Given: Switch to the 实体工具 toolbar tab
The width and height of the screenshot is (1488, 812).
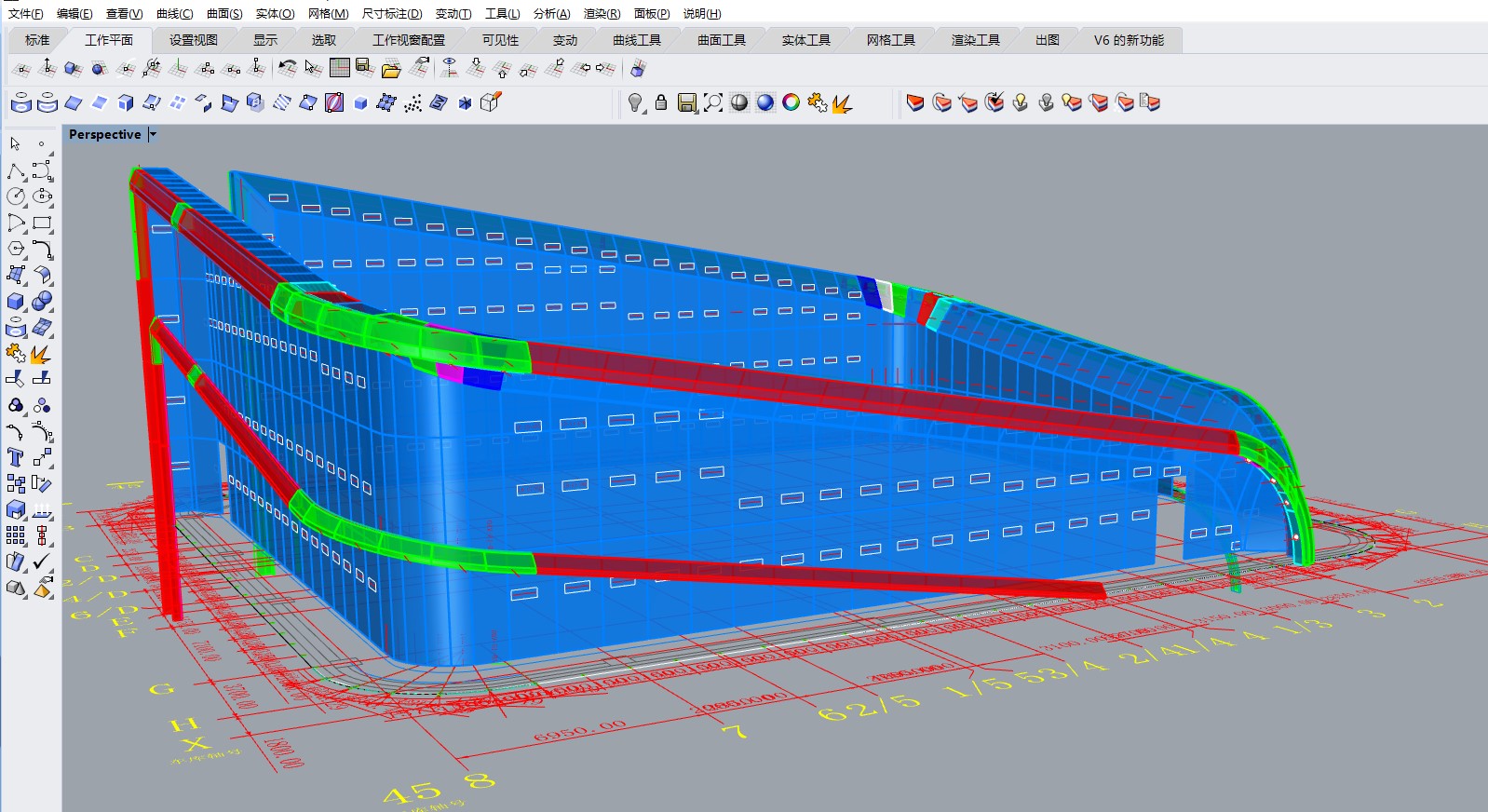Looking at the screenshot, I should tap(805, 40).
